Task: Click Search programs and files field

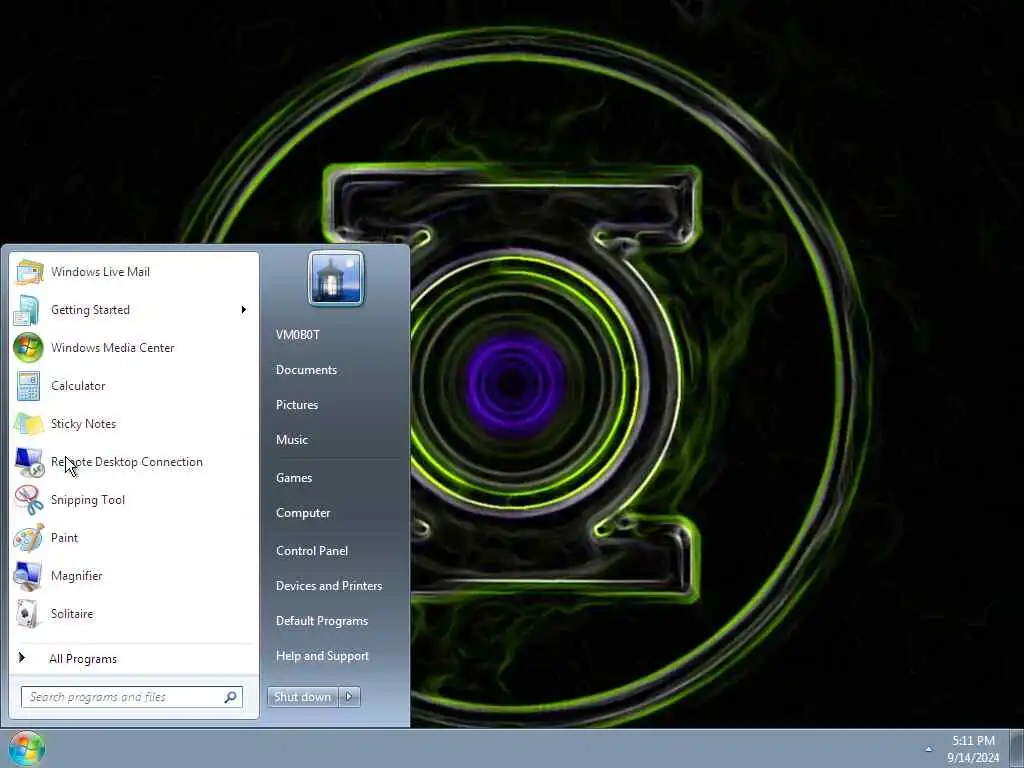Action: pyautogui.click(x=132, y=697)
